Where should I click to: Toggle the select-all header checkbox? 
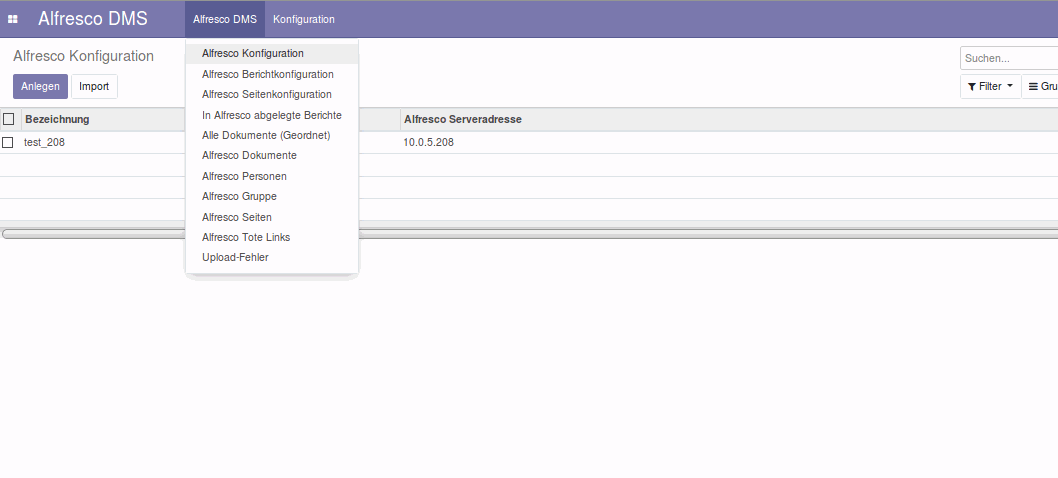(9, 119)
